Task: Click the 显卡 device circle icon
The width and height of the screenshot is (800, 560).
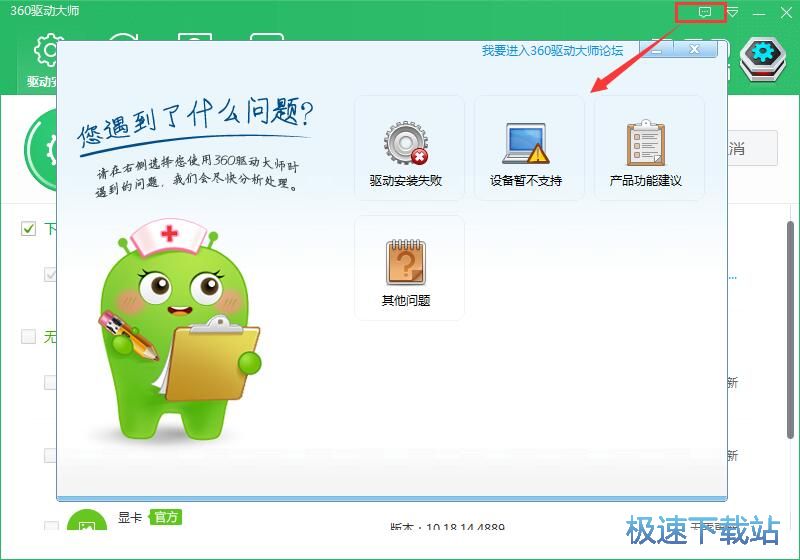Action: point(87,520)
